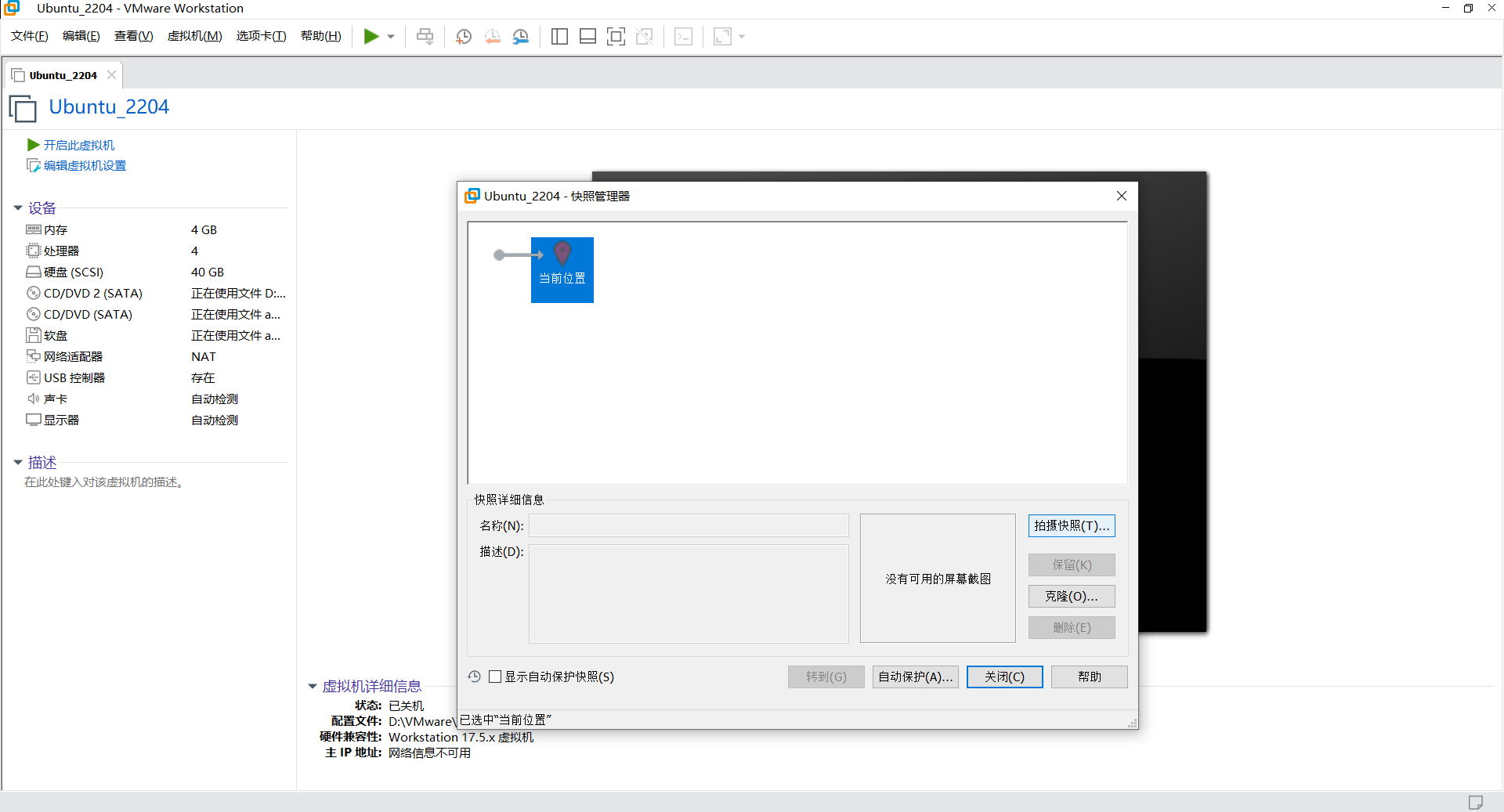Click the snapshot 描述(D) text area
The image size is (1504, 812).
click(689, 594)
